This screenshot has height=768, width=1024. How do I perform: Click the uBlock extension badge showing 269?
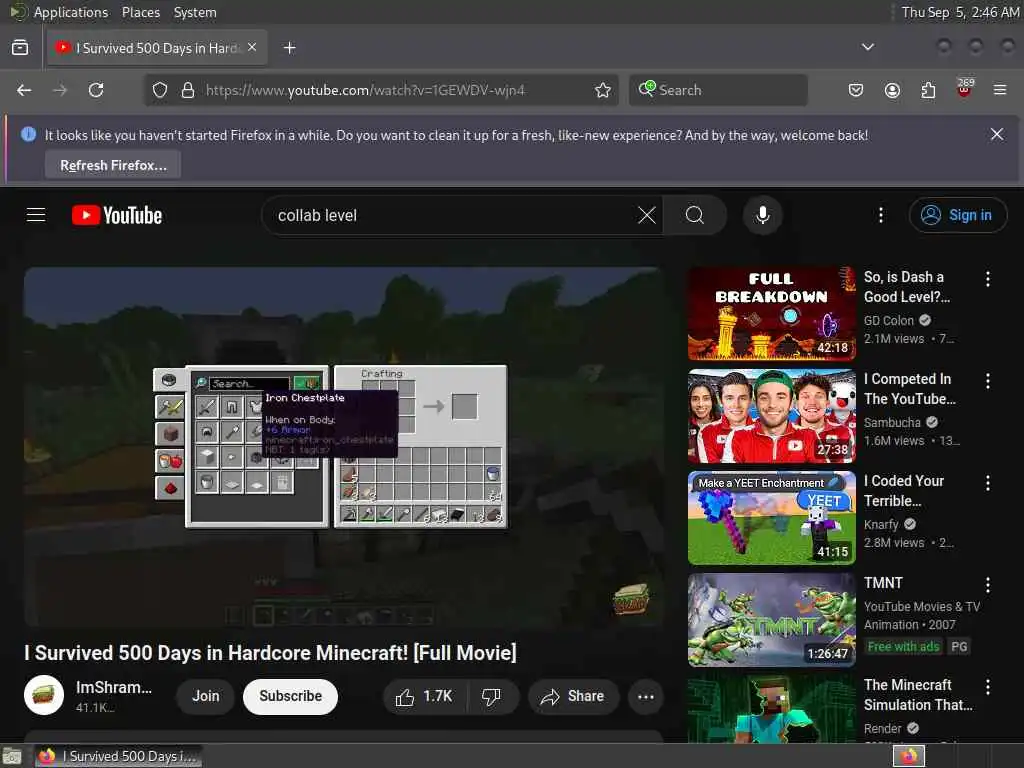pyautogui.click(x=965, y=88)
